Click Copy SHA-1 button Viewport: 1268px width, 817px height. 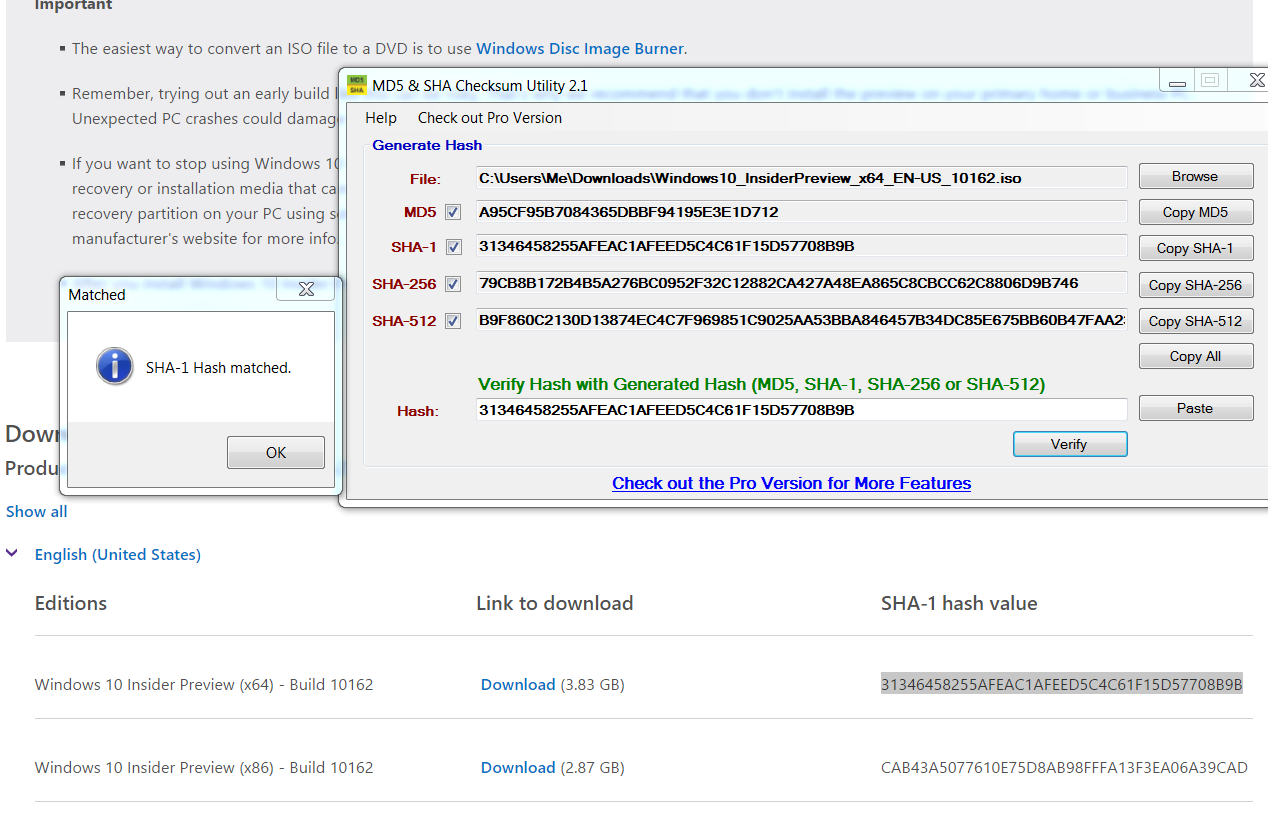[1196, 248]
